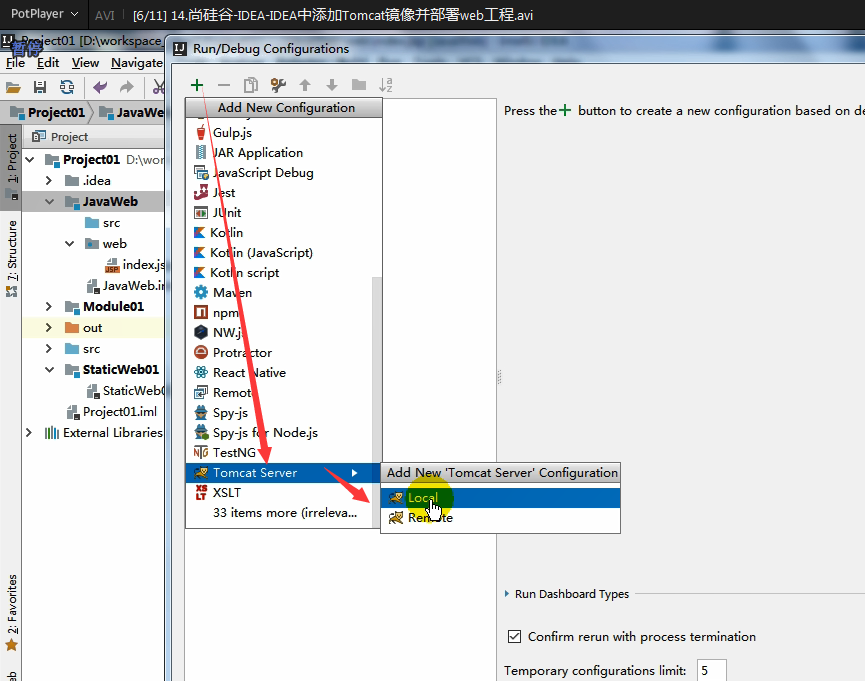Select Project01.iml file in tree

click(x=112, y=412)
